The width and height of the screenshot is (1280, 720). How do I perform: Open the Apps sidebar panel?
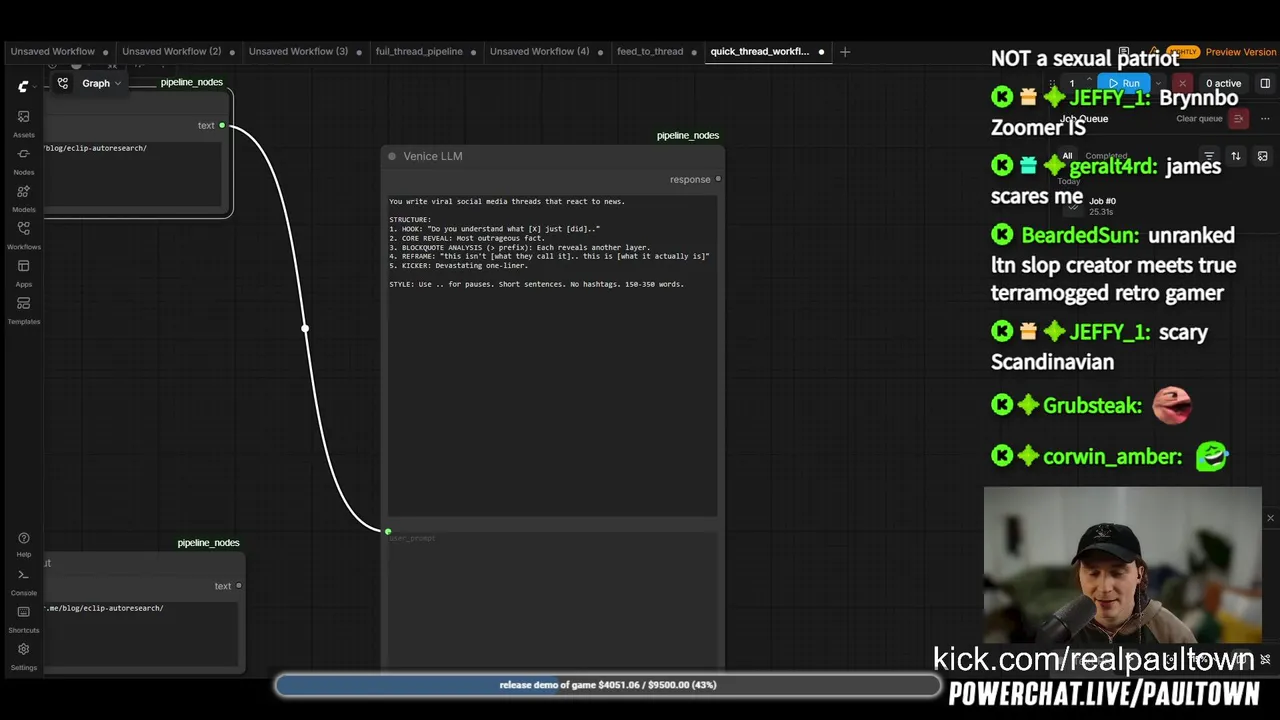pos(23,273)
